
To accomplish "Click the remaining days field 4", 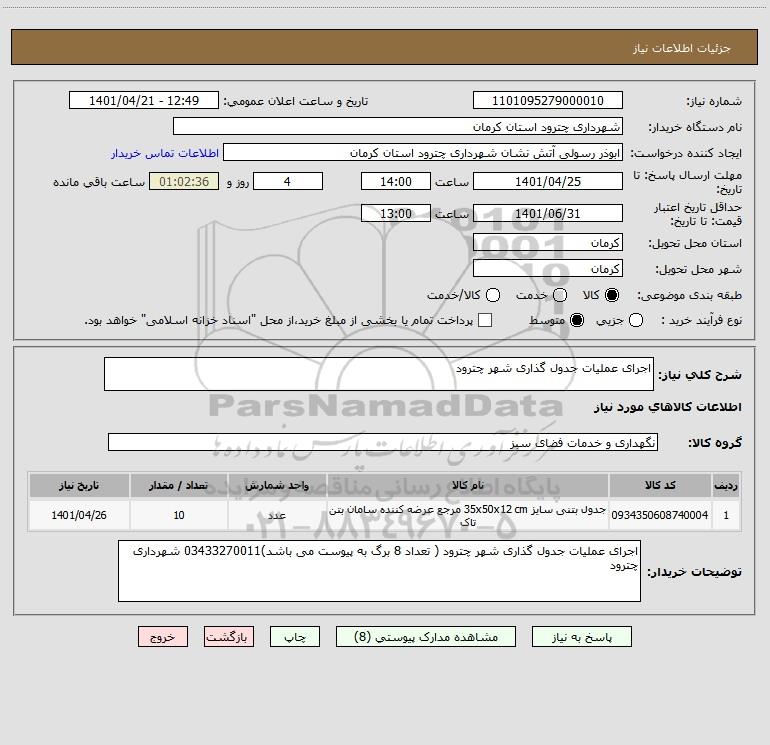I will point(288,181).
